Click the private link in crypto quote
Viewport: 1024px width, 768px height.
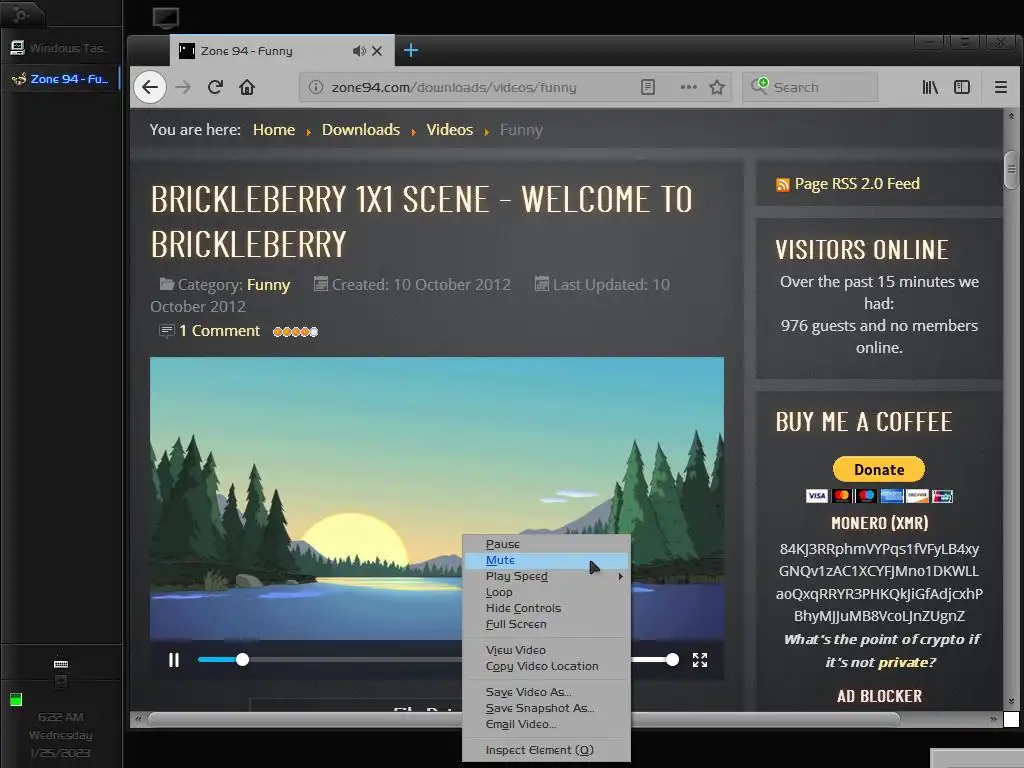pyautogui.click(x=903, y=662)
